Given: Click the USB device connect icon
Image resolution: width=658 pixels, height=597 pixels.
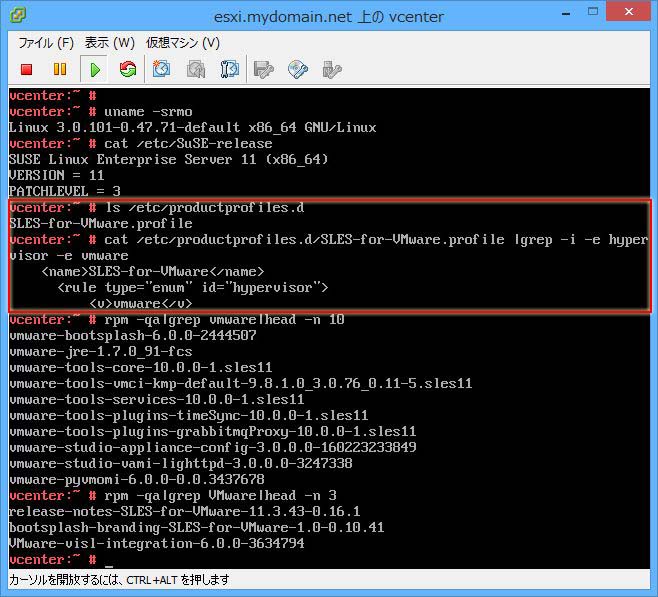Looking at the screenshot, I should pyautogui.click(x=332, y=69).
